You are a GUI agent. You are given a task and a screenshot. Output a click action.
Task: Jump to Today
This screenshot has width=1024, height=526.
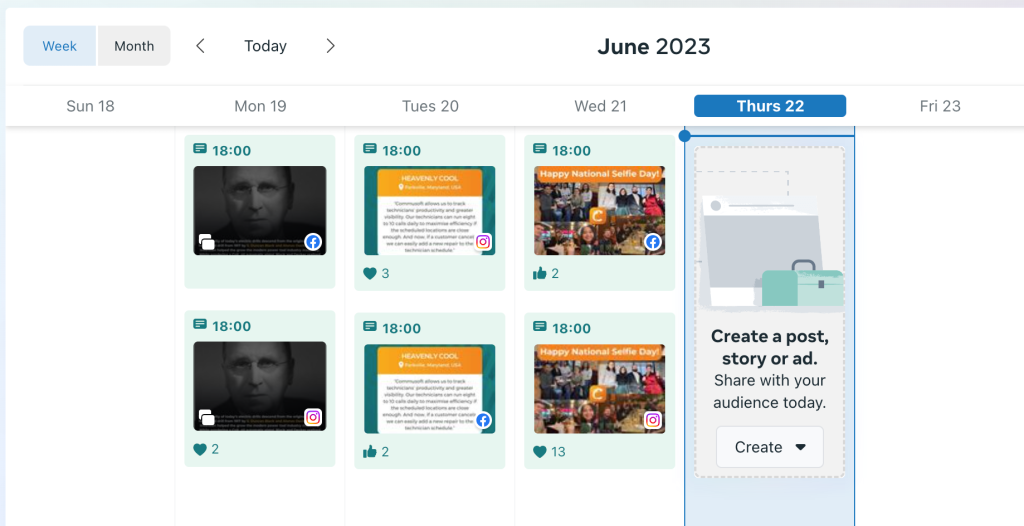265,46
